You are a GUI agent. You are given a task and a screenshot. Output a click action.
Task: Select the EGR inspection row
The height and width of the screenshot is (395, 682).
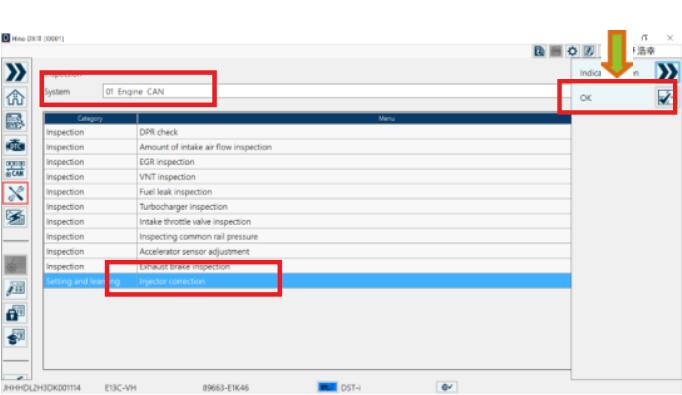pyautogui.click(x=307, y=162)
